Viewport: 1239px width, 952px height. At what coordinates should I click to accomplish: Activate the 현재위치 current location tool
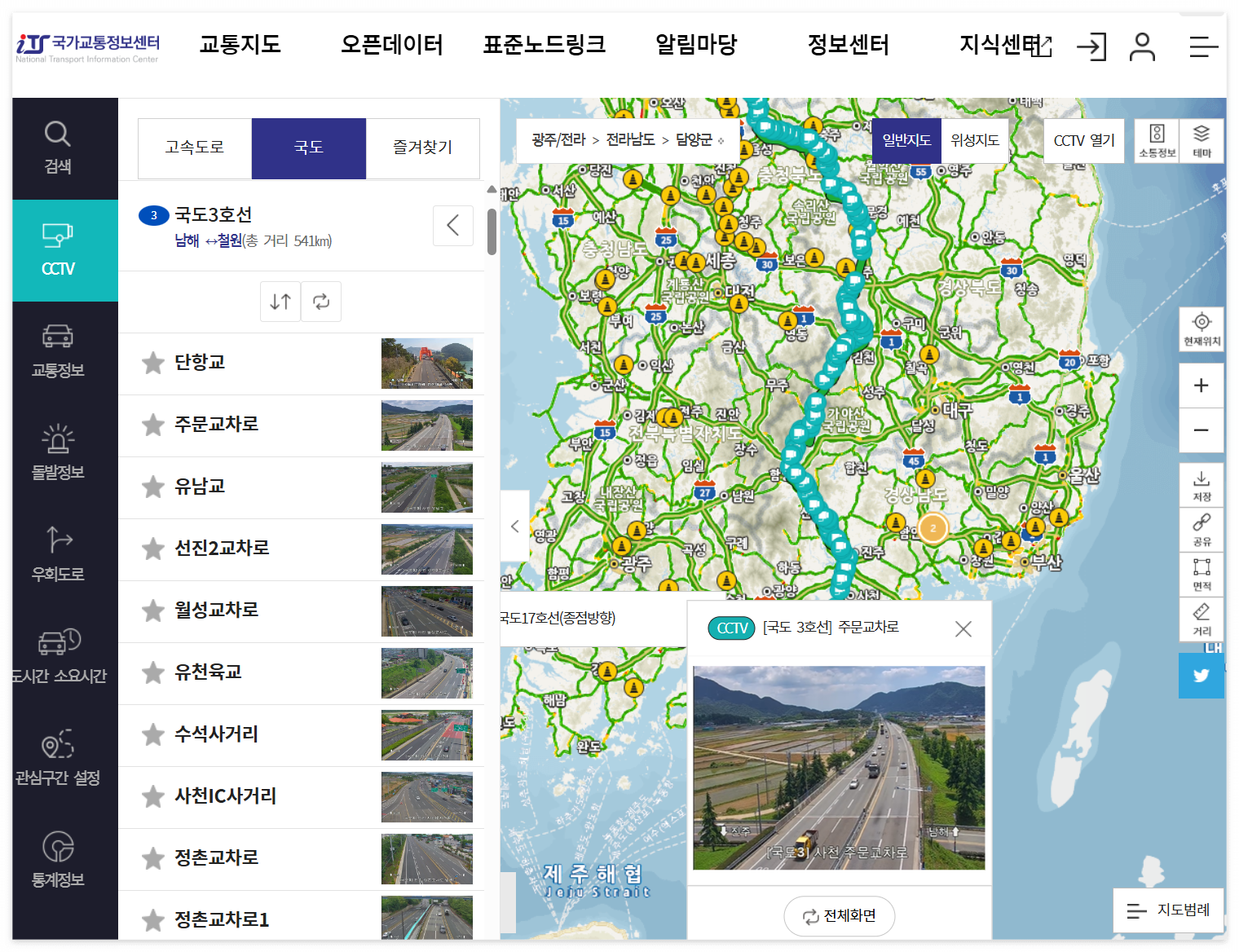(x=1202, y=329)
